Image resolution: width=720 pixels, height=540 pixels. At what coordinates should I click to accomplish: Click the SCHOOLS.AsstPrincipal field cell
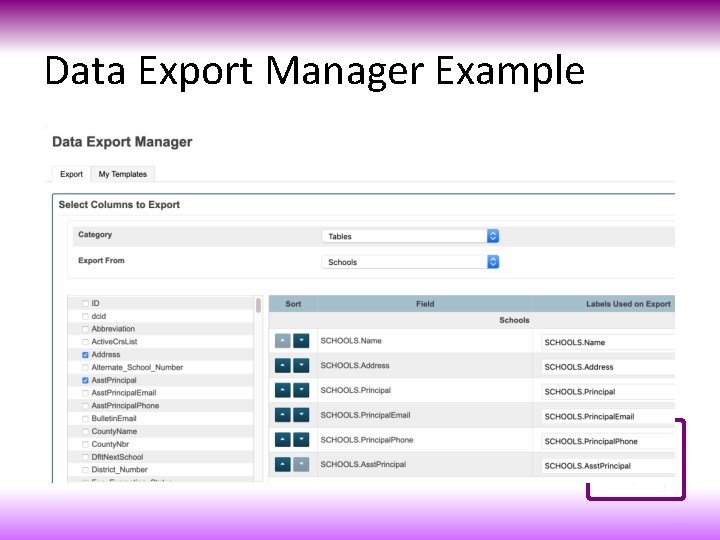click(425, 464)
